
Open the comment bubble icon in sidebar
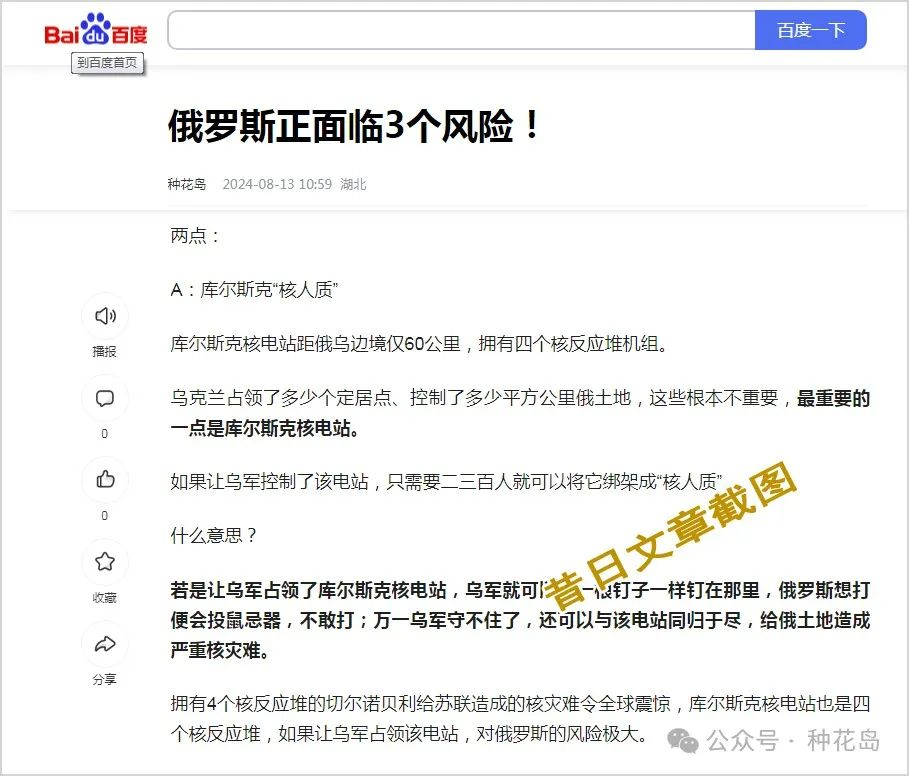point(104,399)
